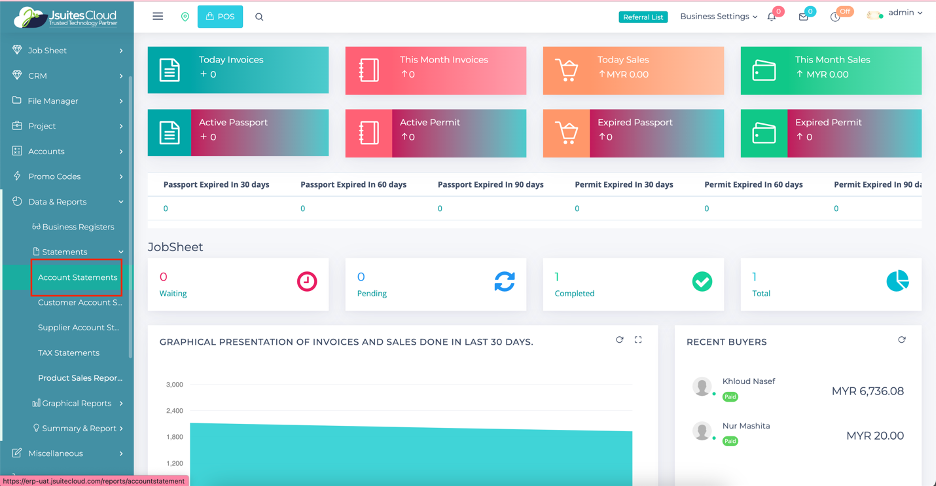
Task: Refresh the Recent Buyers panel
Action: 902,340
